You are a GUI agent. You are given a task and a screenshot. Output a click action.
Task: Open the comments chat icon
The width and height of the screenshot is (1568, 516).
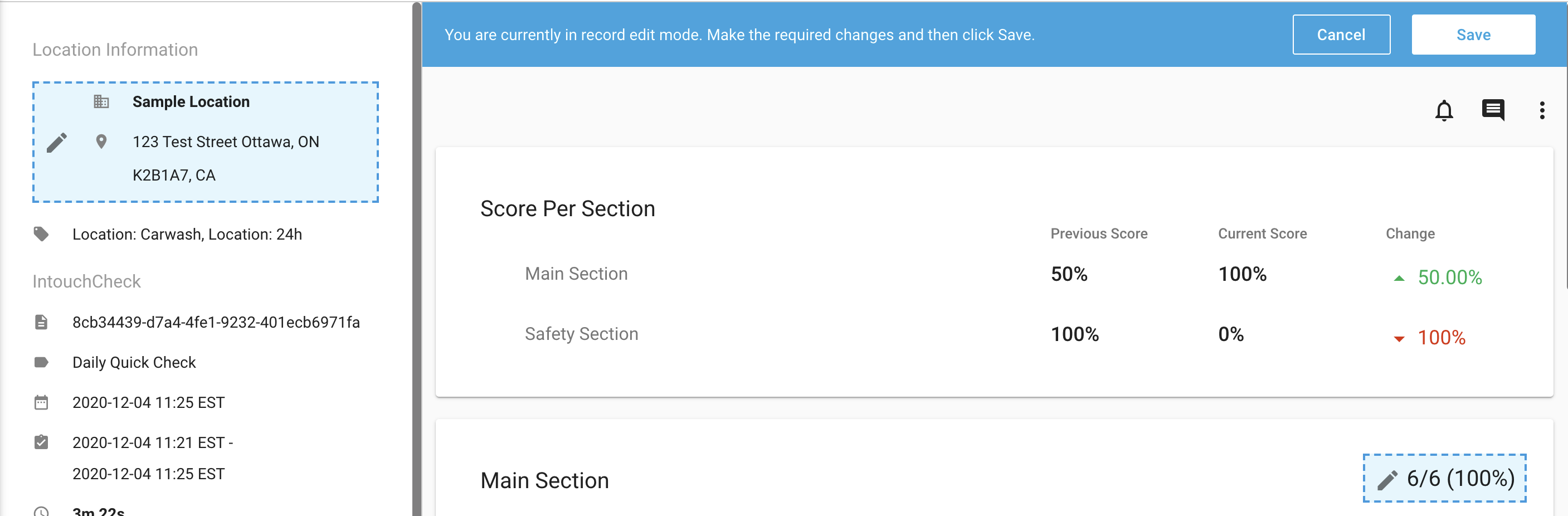1493,110
